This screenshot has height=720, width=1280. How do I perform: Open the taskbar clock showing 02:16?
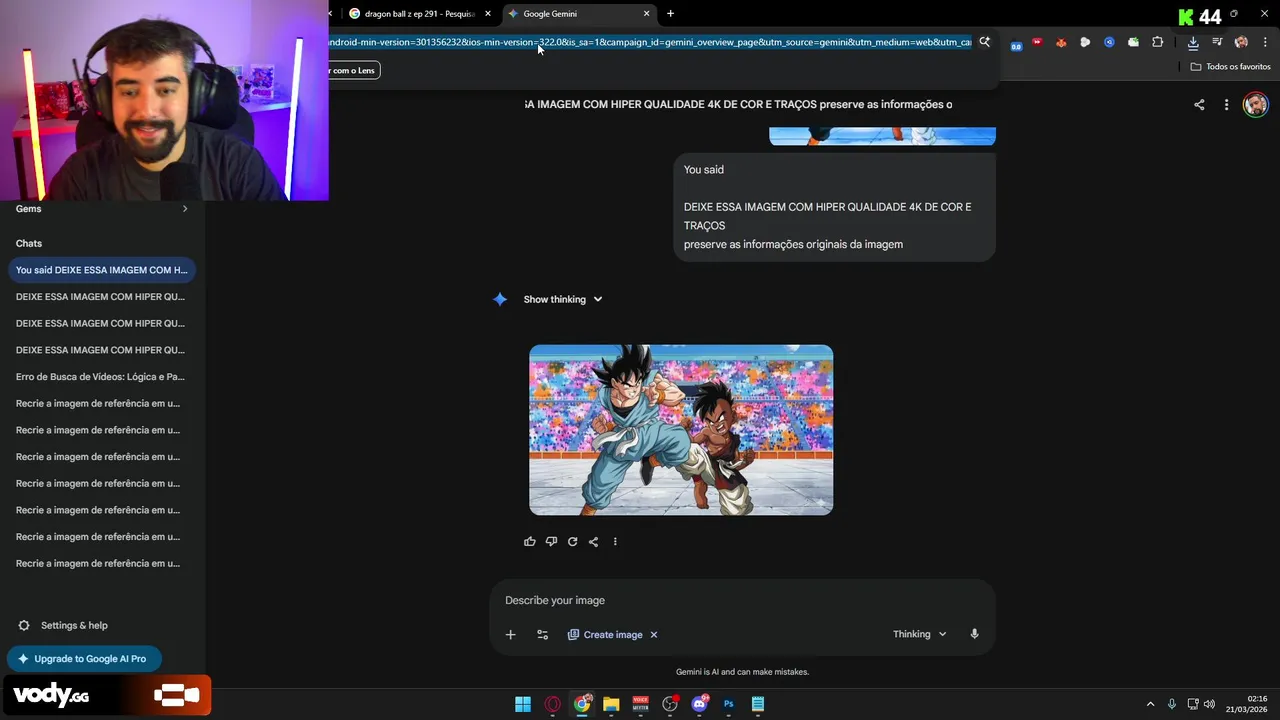(1247, 704)
